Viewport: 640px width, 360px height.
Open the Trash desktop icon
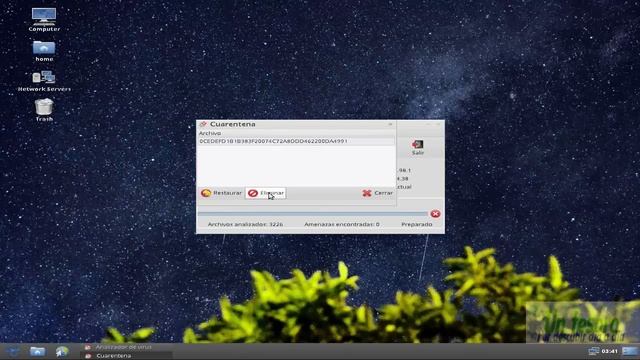pyautogui.click(x=44, y=110)
